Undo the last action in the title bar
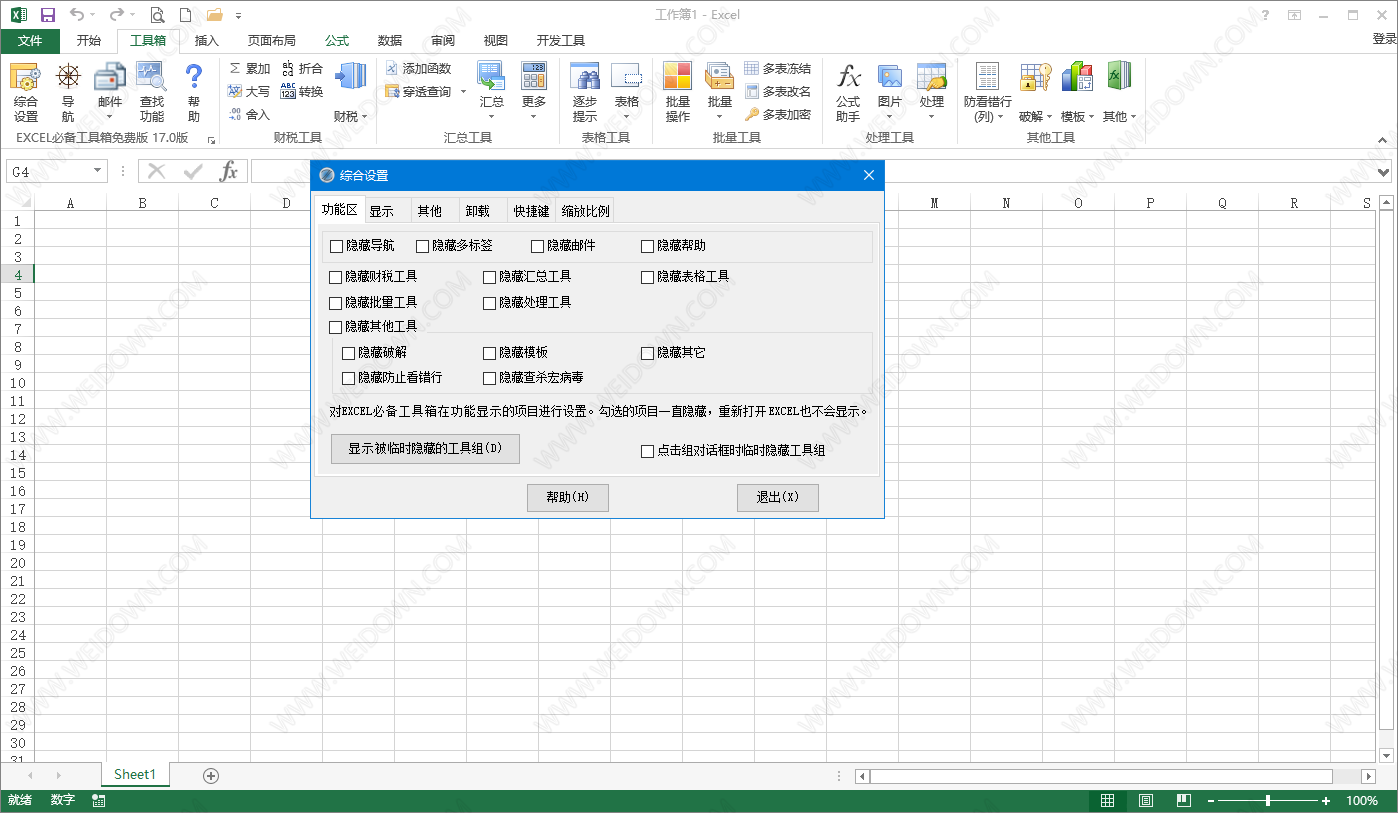 coord(77,15)
